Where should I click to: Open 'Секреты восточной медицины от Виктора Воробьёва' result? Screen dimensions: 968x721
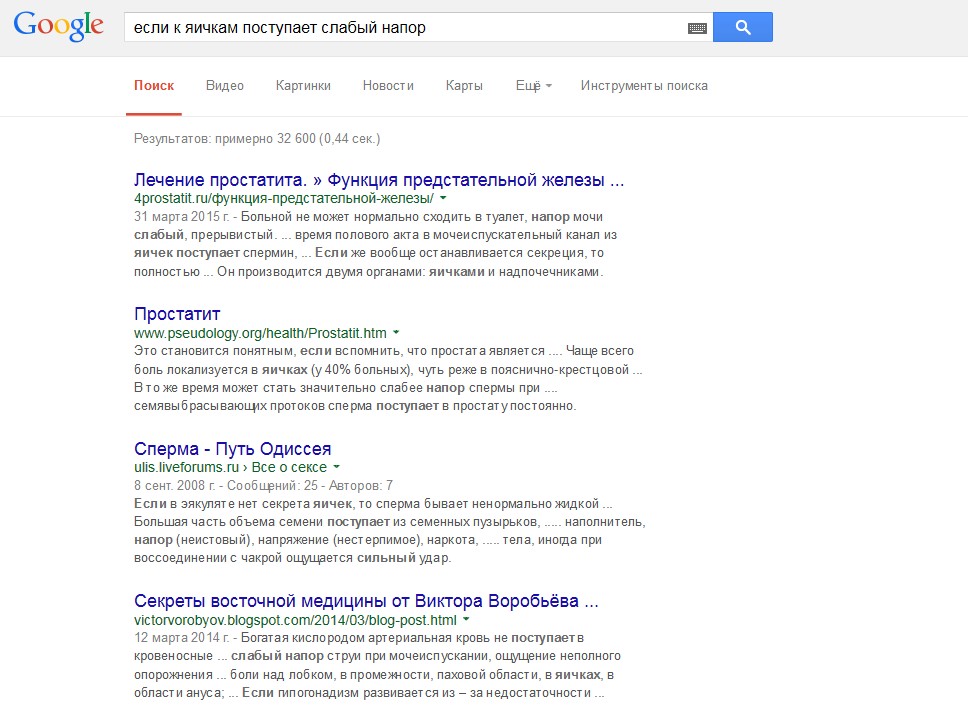click(x=366, y=601)
